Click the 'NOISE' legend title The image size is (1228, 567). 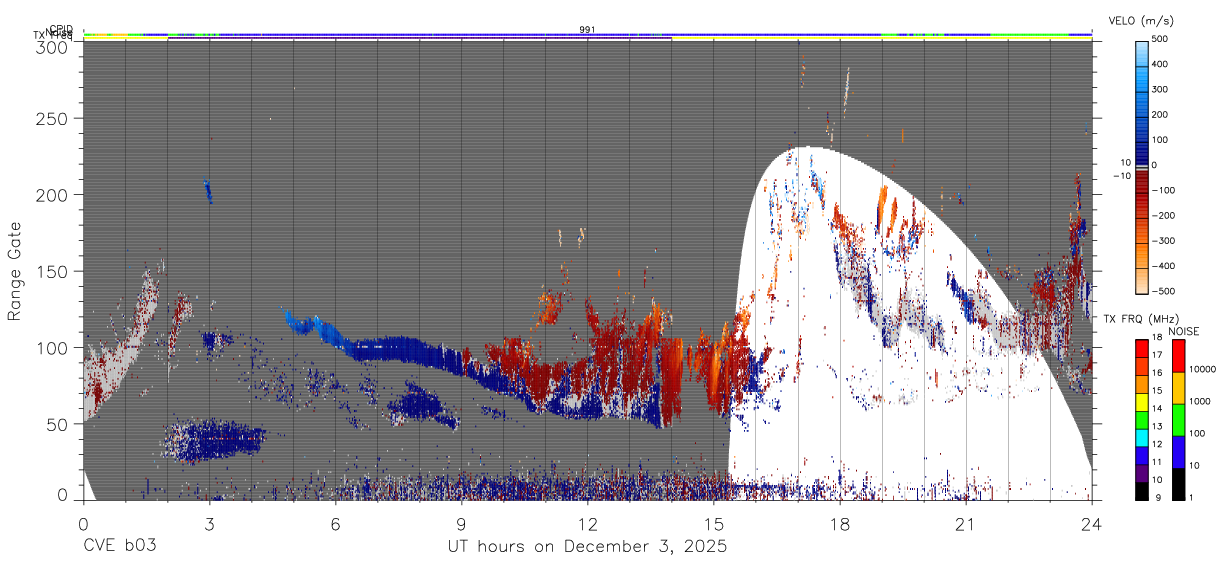tap(1186, 331)
